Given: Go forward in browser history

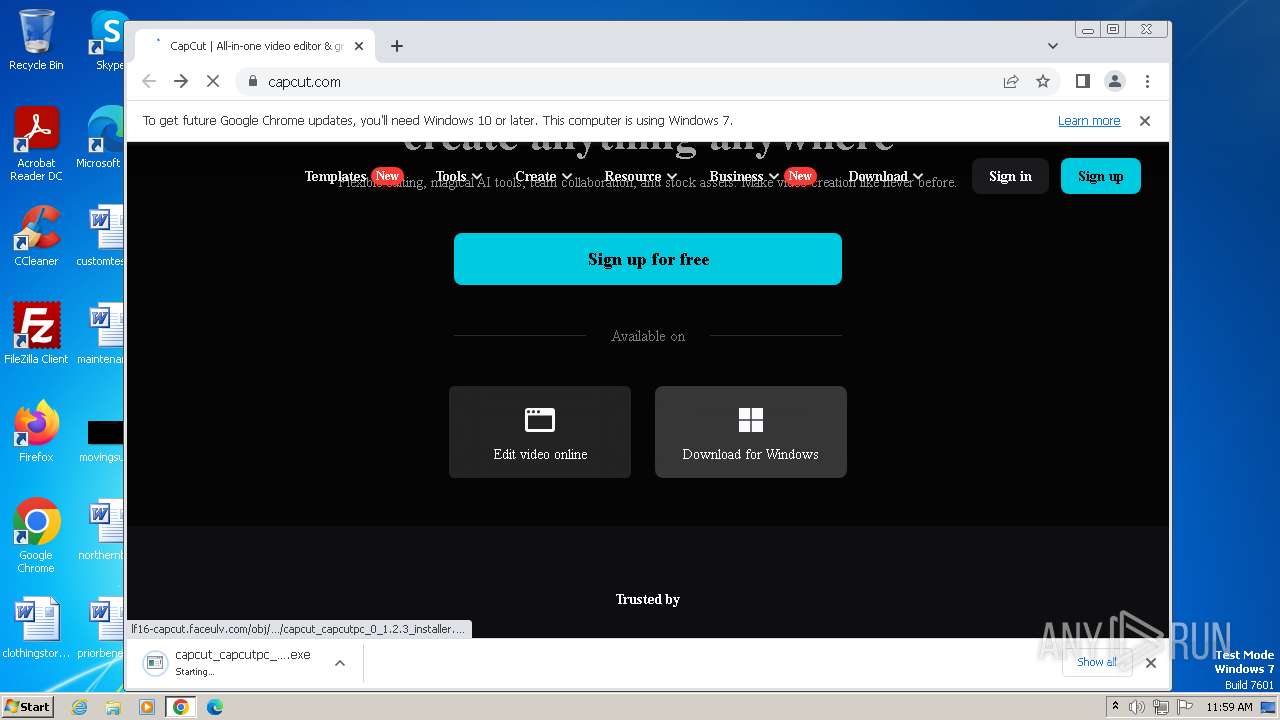Looking at the screenshot, I should pyautogui.click(x=181, y=82).
